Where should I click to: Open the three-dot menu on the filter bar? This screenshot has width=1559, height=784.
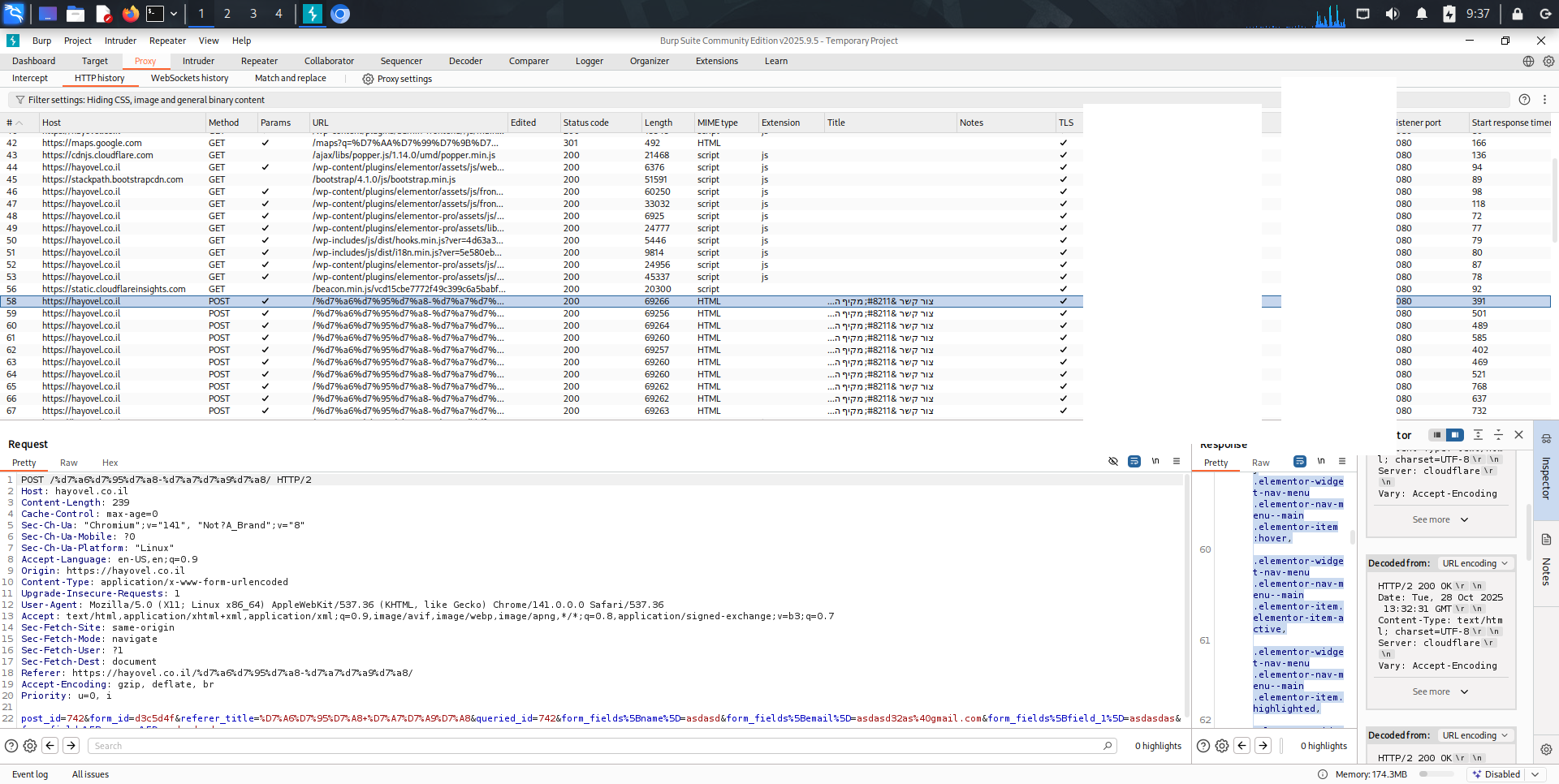(x=1544, y=100)
